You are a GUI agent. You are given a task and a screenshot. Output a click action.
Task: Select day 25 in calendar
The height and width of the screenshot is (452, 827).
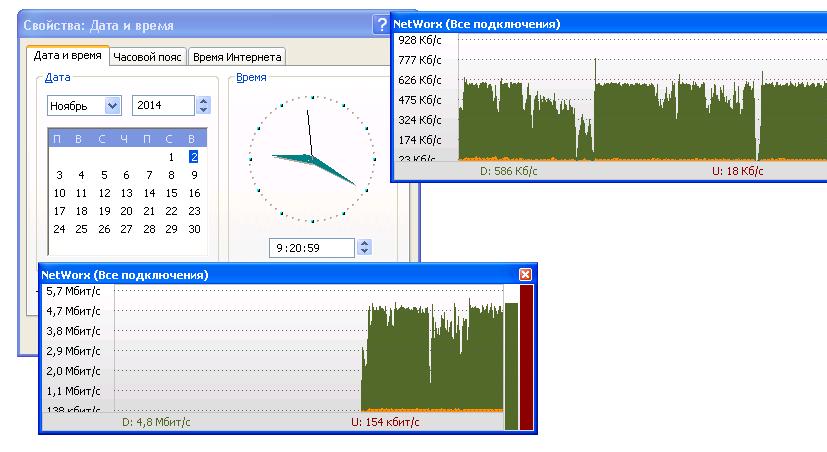[x=81, y=229]
